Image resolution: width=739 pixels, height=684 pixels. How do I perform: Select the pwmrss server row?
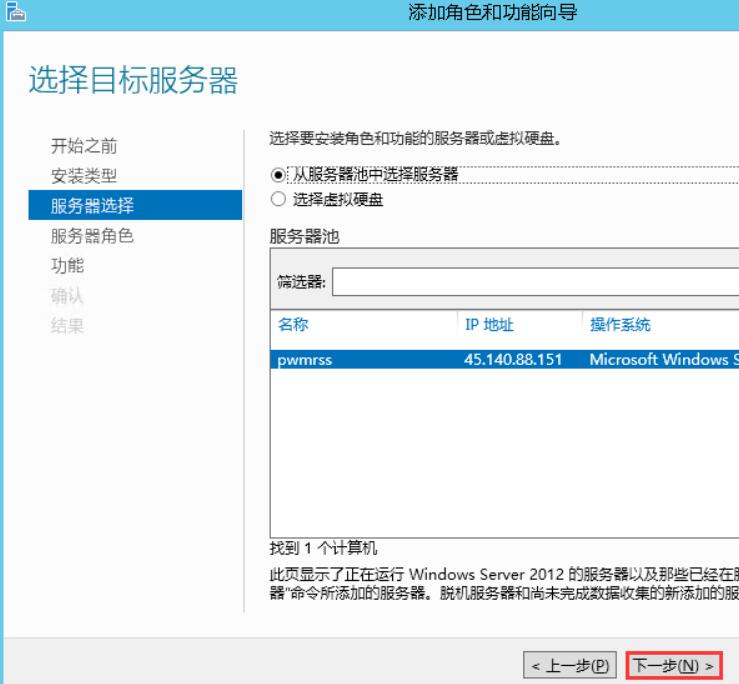(x=505, y=360)
